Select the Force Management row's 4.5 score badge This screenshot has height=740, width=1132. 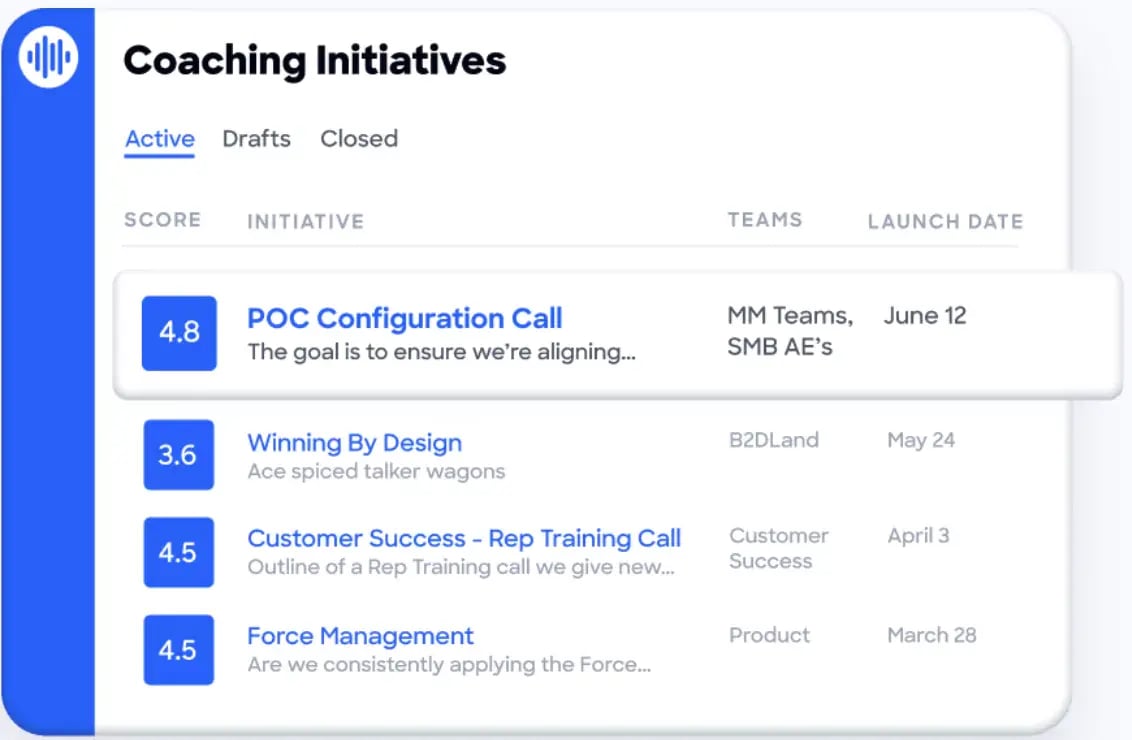178,650
